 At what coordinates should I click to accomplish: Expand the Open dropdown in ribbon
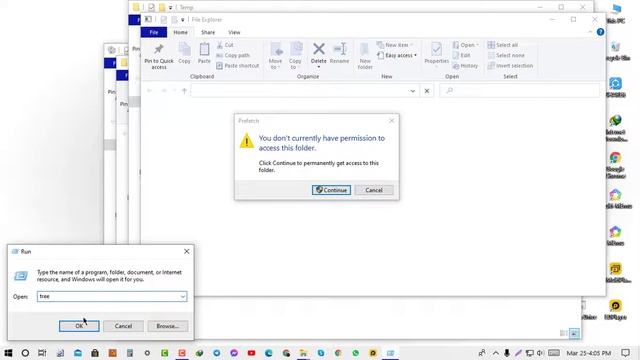click(466, 45)
